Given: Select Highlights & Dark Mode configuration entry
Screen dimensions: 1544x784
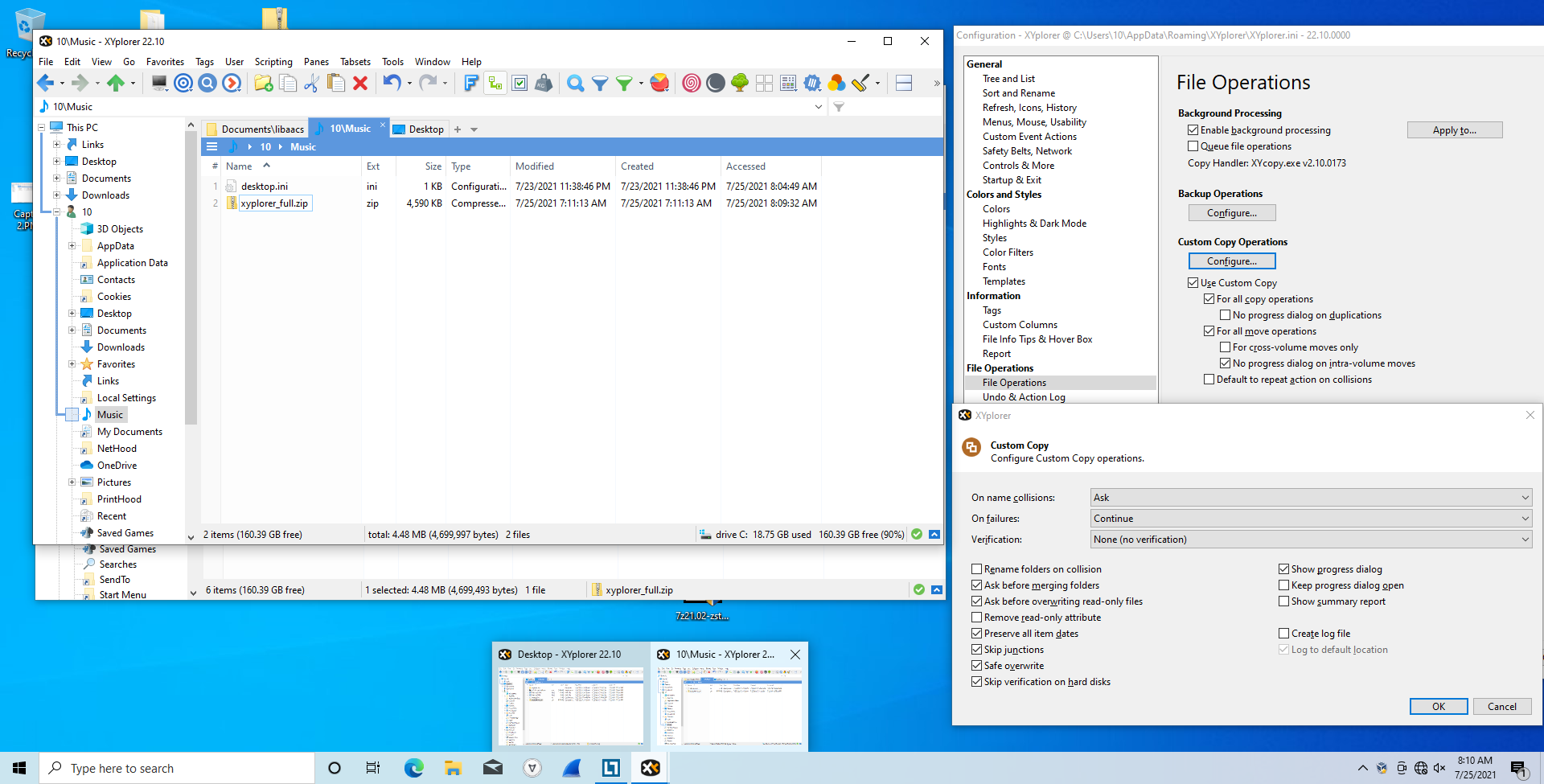Looking at the screenshot, I should point(1034,224).
